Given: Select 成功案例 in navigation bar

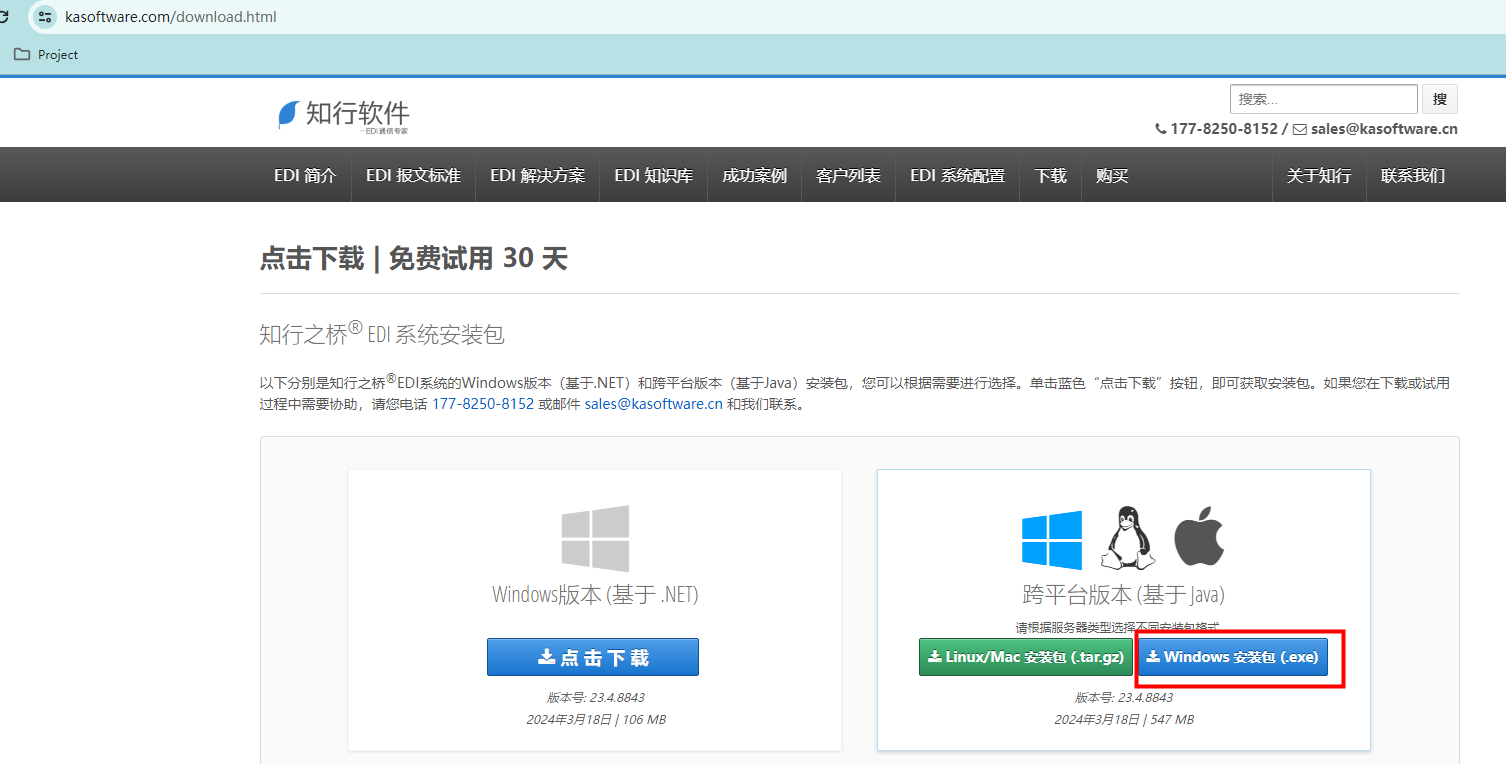Looking at the screenshot, I should (x=754, y=175).
